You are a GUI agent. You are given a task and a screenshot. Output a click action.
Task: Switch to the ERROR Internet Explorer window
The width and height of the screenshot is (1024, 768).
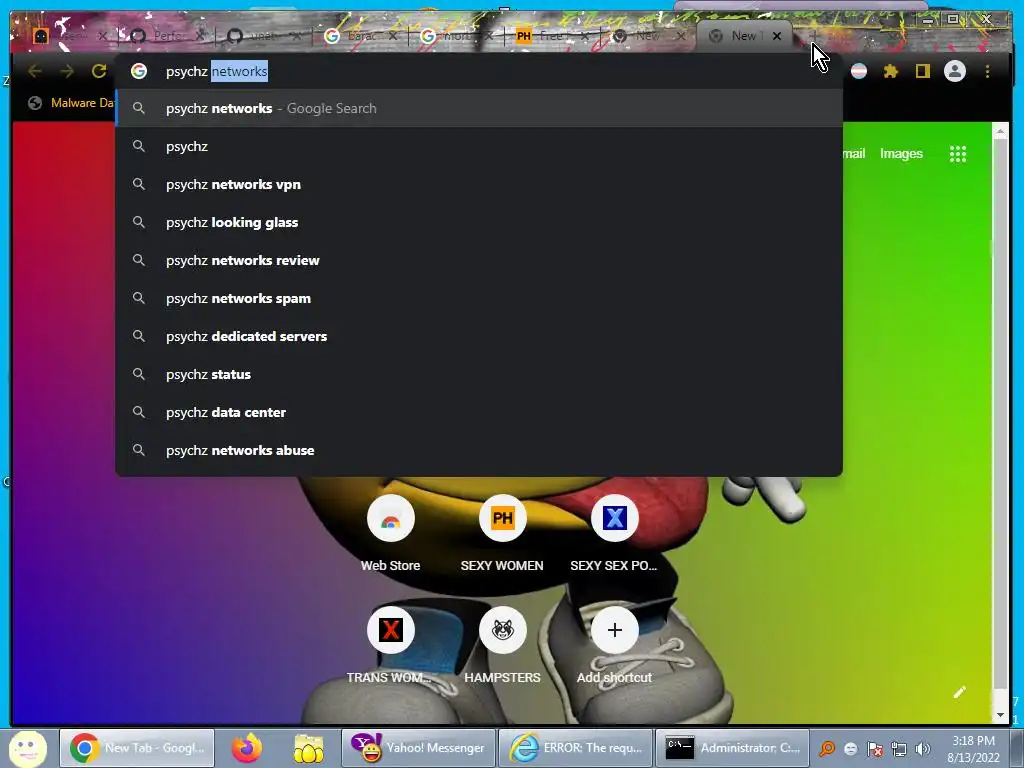575,748
